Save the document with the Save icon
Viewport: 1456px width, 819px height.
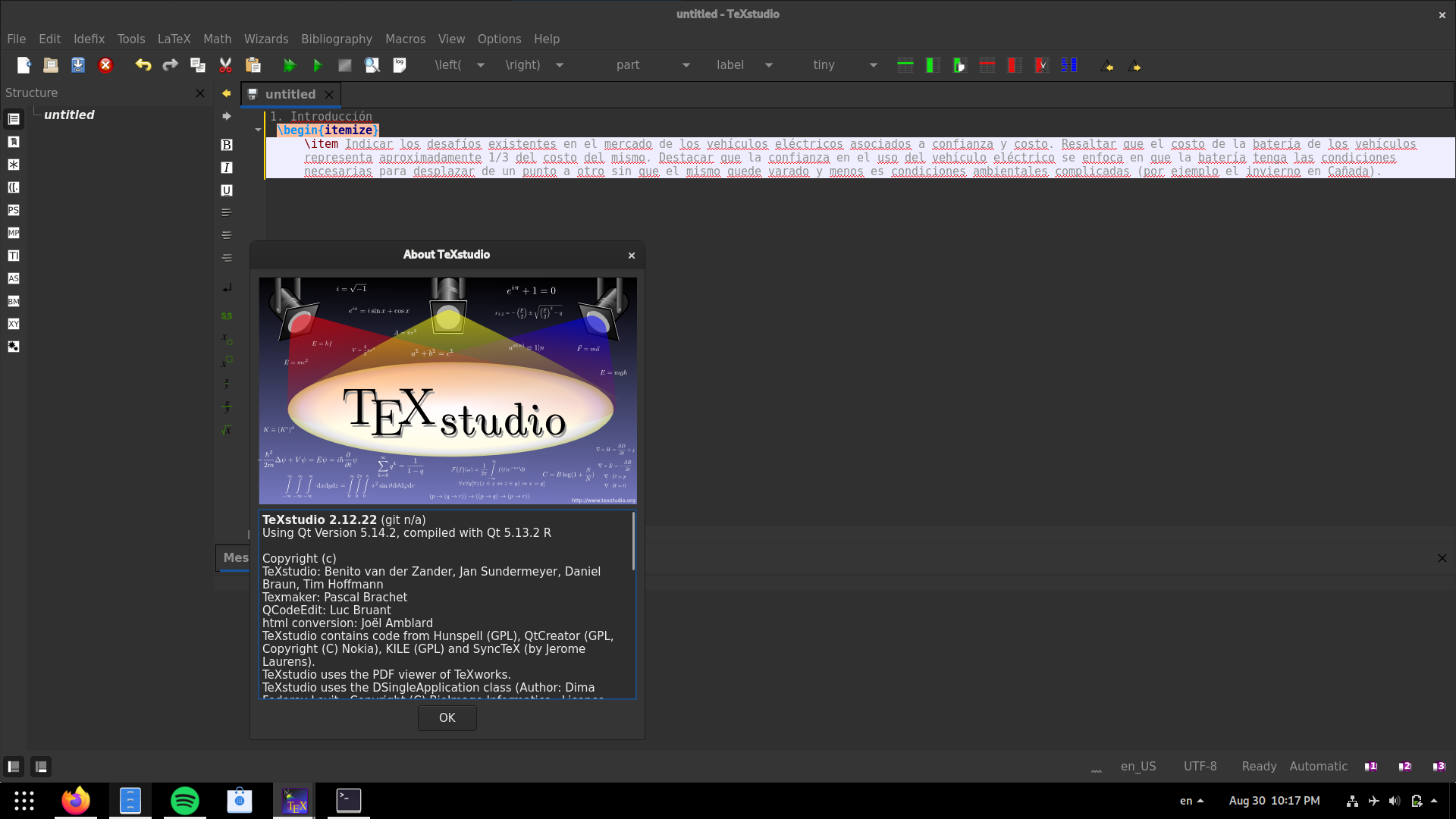[x=78, y=65]
